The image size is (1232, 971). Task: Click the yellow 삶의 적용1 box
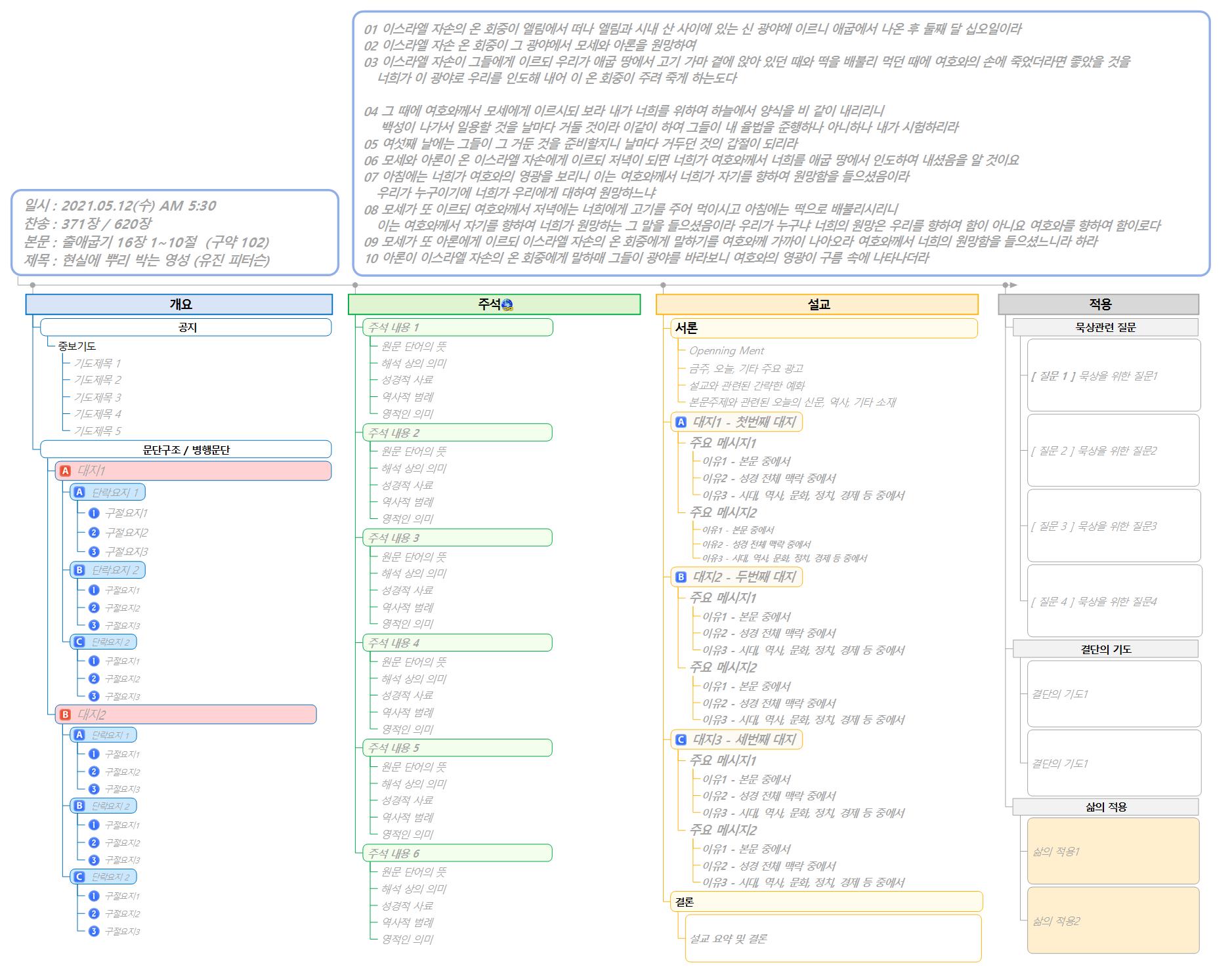tap(1113, 851)
